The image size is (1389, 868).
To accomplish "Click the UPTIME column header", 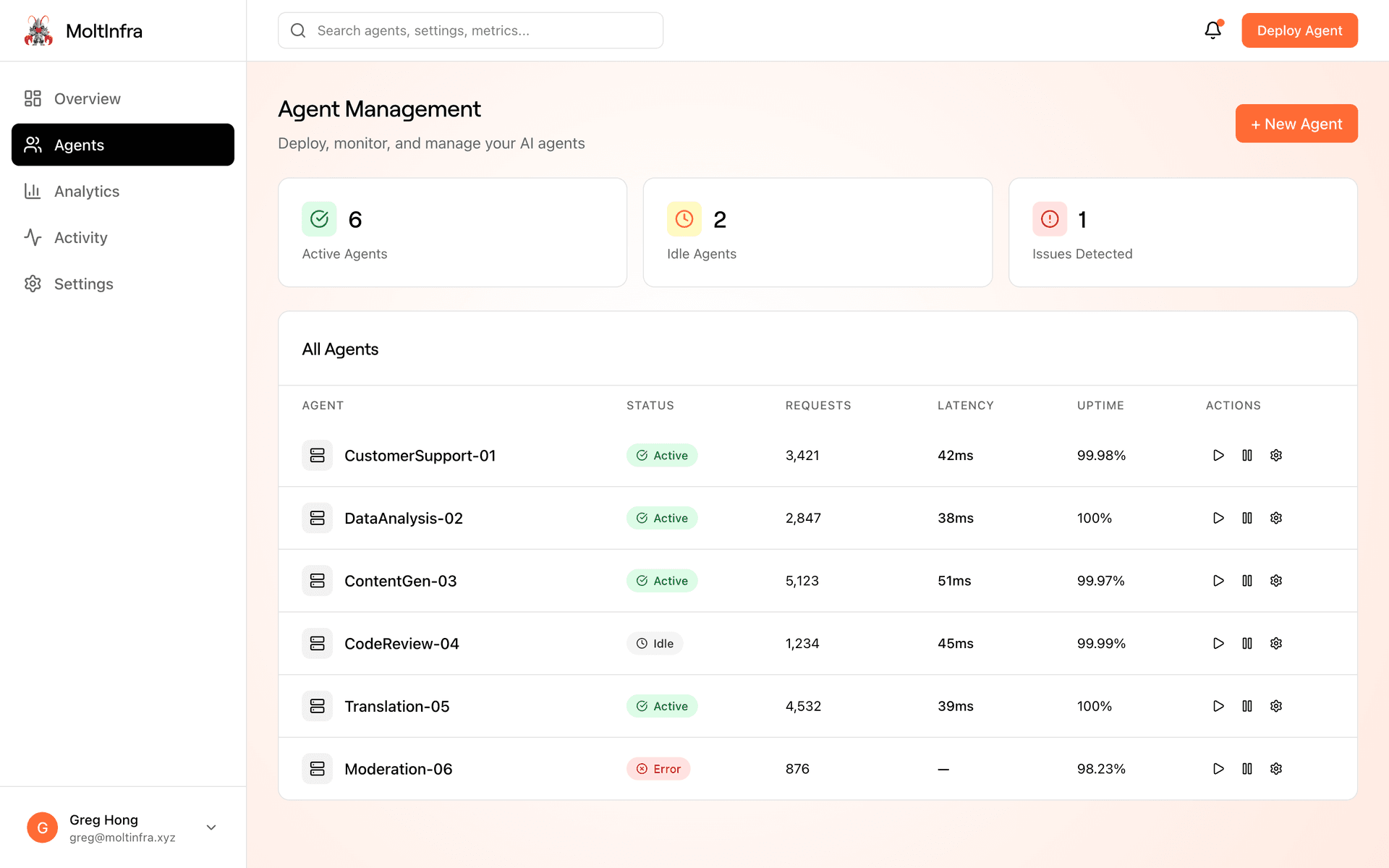I will [x=1100, y=405].
